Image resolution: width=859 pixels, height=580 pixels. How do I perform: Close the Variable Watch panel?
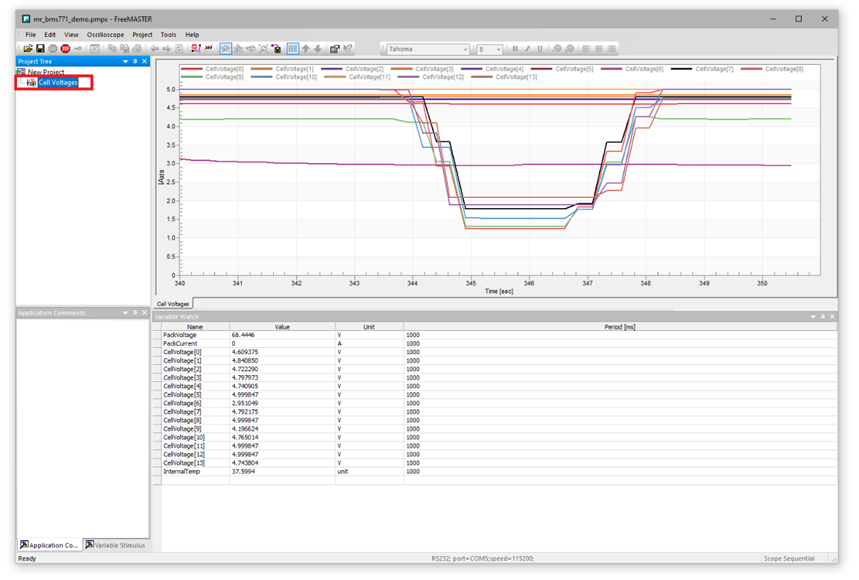coord(832,317)
